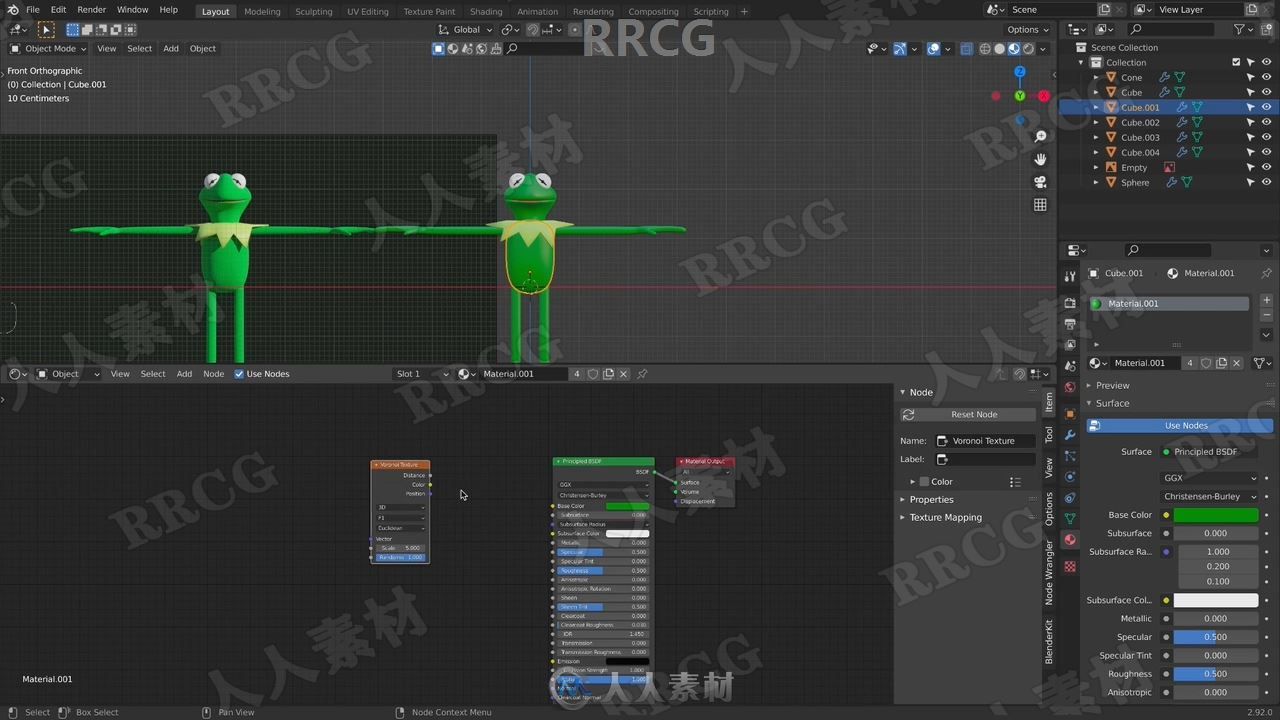Add a new material slot with plus button
The height and width of the screenshot is (720, 1280).
[1266, 300]
